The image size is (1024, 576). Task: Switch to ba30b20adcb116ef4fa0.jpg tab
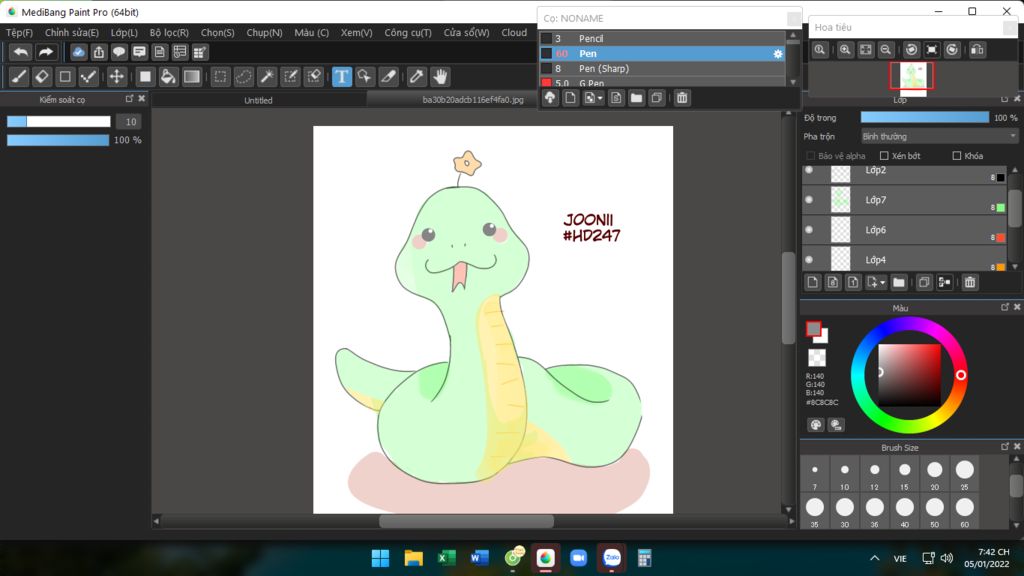[x=473, y=100]
